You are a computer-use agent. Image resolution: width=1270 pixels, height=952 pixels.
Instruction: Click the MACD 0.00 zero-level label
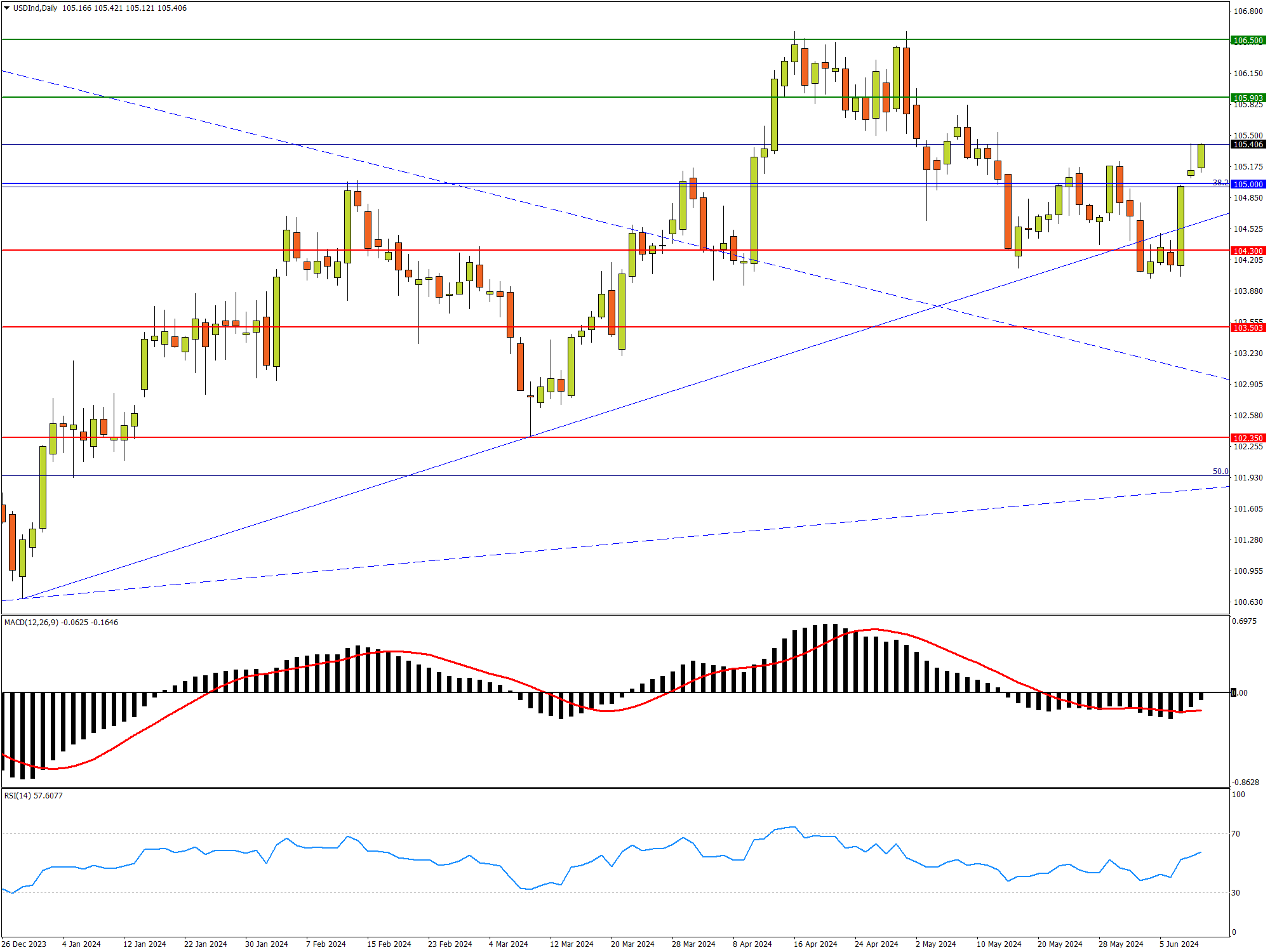(1240, 692)
